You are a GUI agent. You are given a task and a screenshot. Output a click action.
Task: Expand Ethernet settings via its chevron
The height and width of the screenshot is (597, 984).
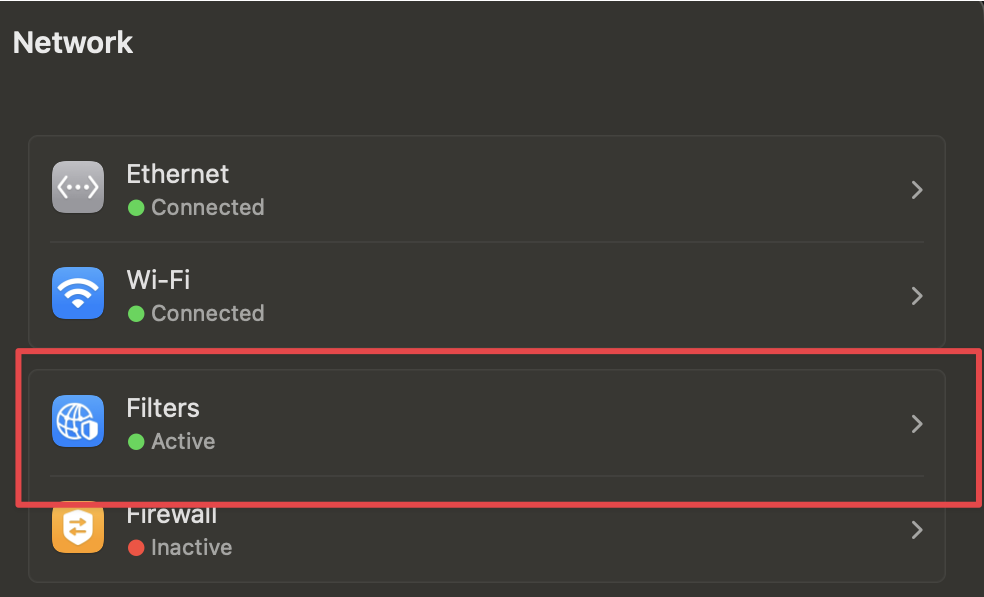(917, 190)
